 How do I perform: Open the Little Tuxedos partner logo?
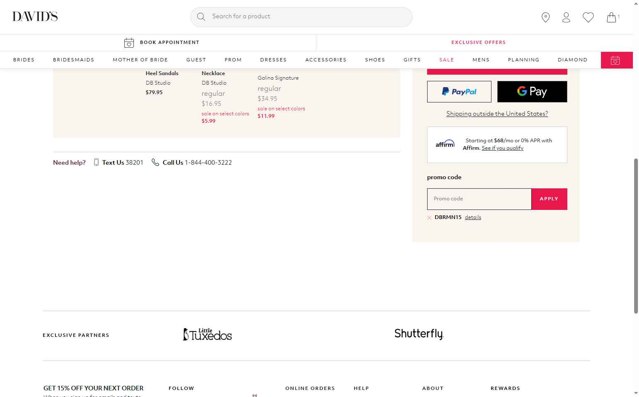207,334
